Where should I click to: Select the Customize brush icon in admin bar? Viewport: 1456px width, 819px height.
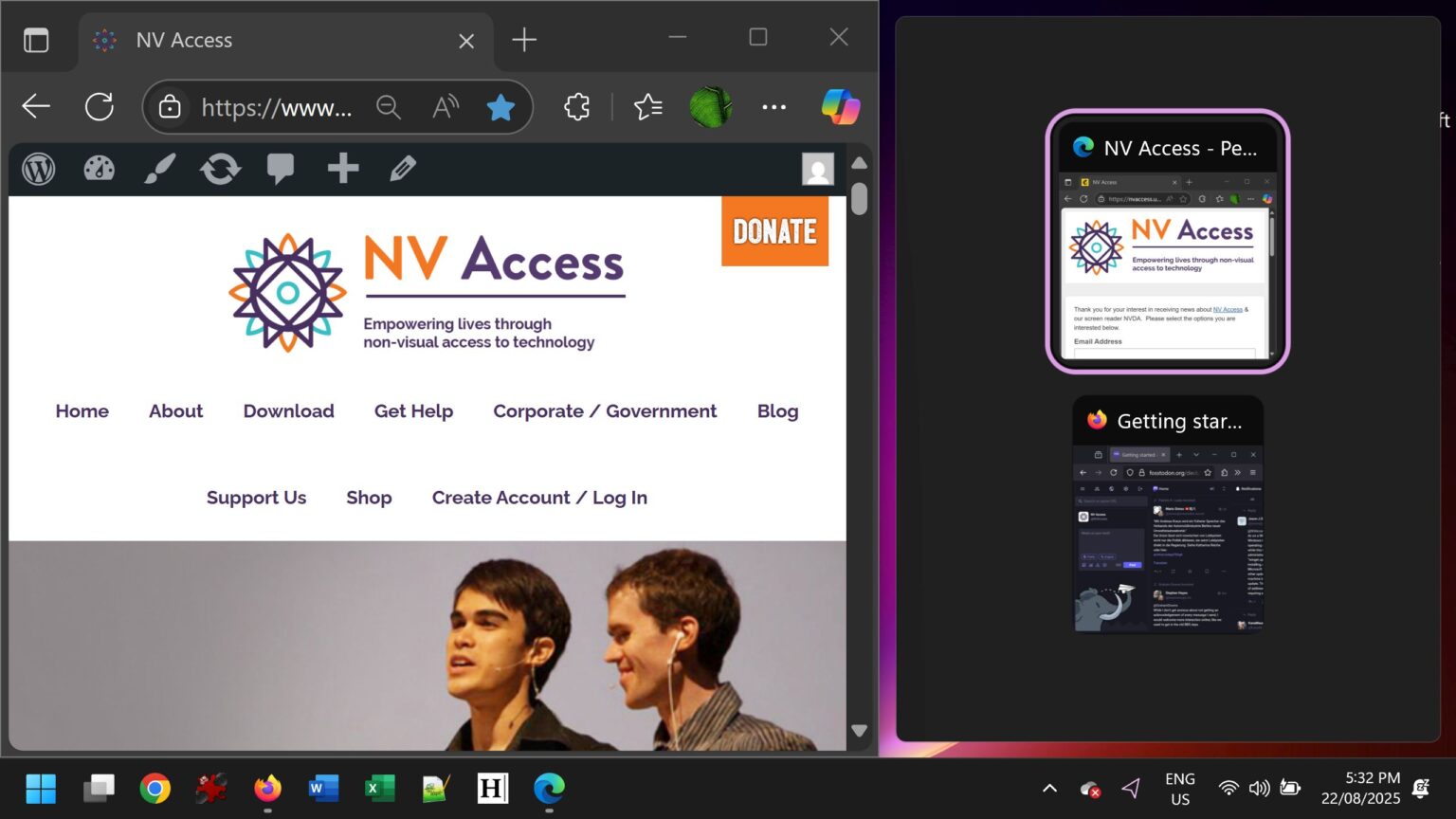point(158,169)
